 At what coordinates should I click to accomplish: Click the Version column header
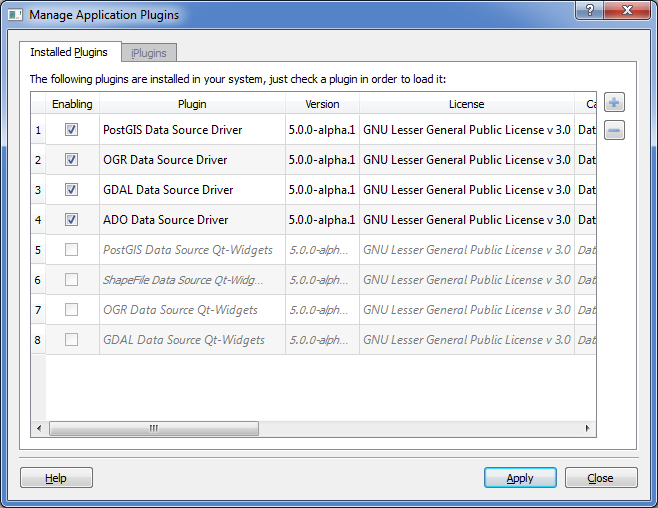tap(322, 104)
